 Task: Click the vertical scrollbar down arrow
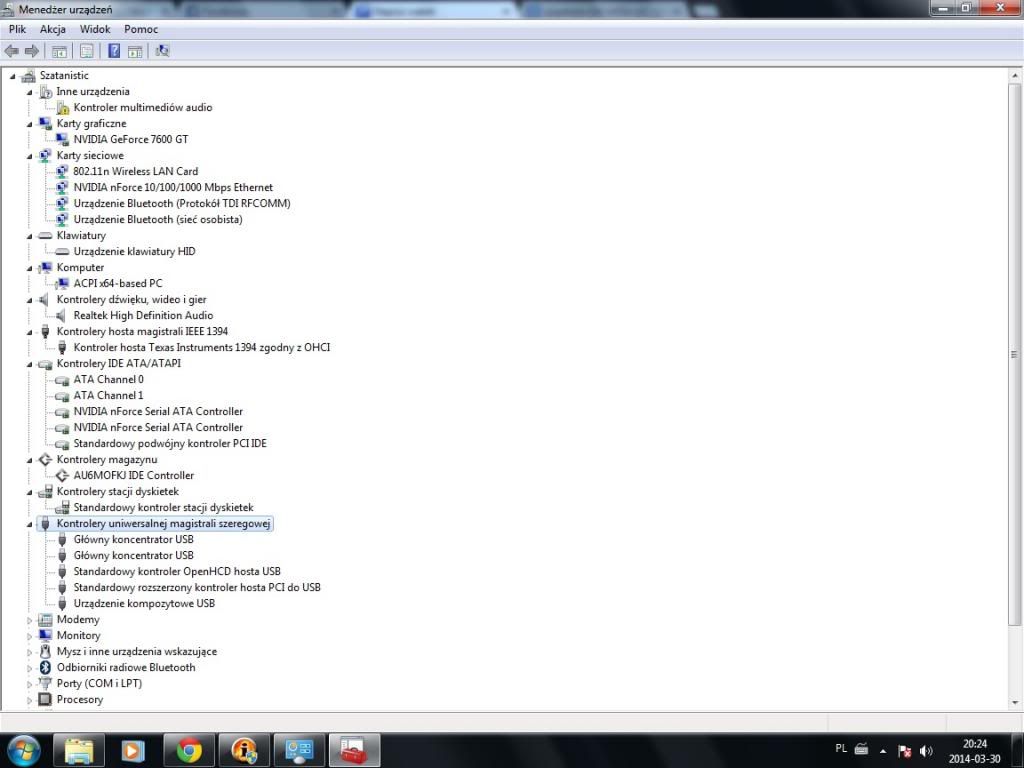1015,703
